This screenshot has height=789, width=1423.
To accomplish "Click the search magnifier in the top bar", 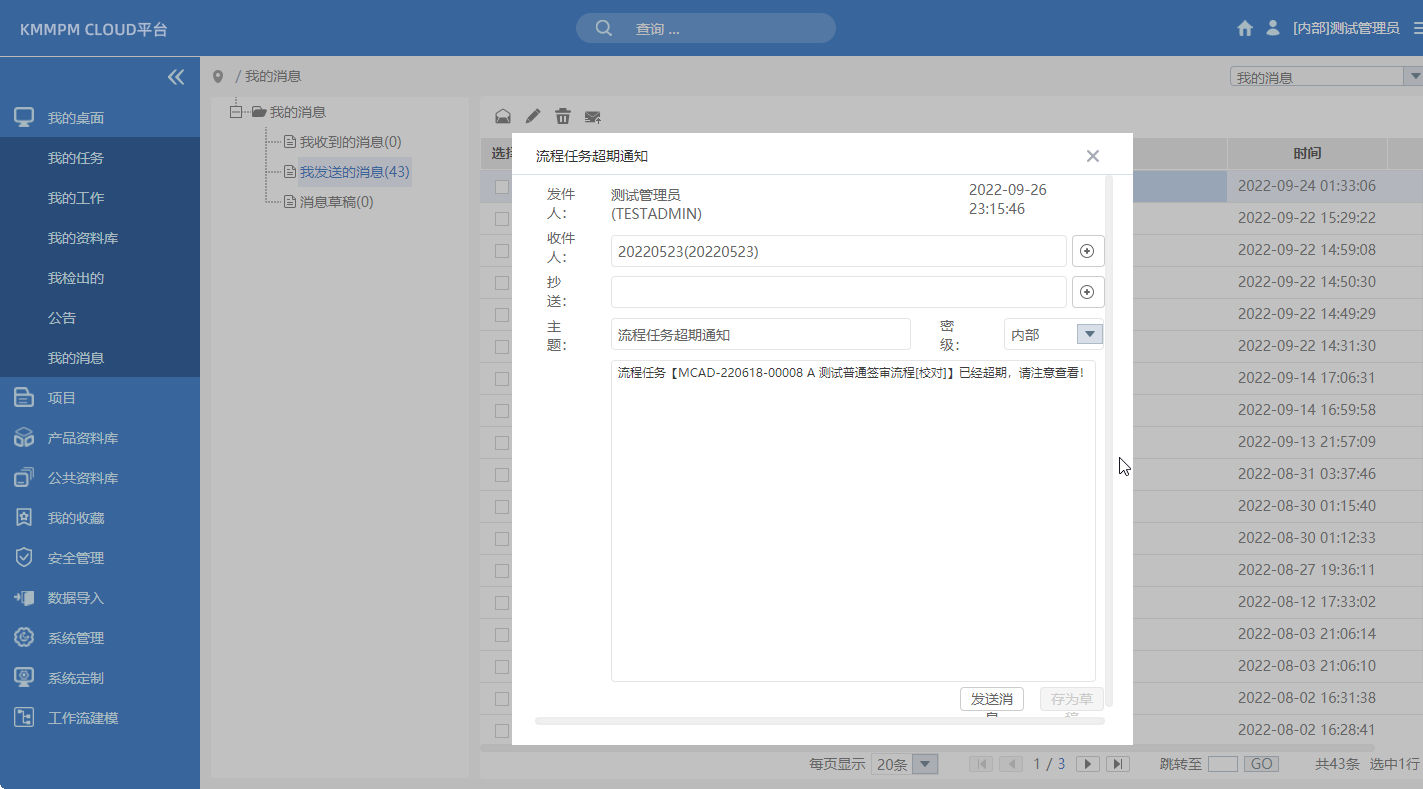I will click(602, 27).
